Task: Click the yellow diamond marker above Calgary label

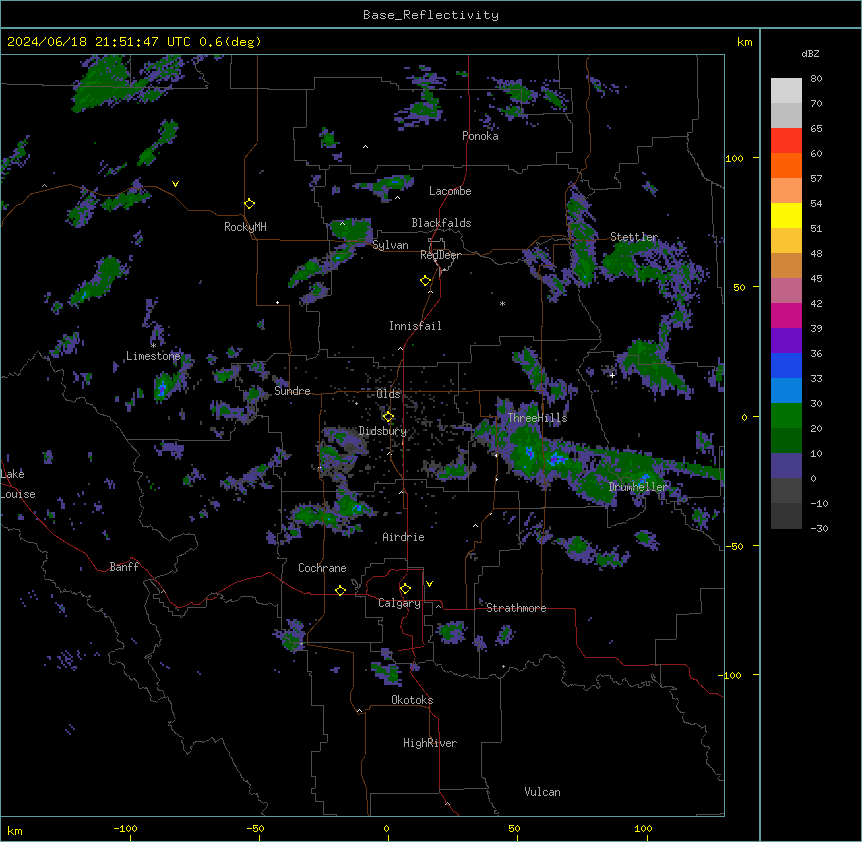Action: (x=405, y=589)
